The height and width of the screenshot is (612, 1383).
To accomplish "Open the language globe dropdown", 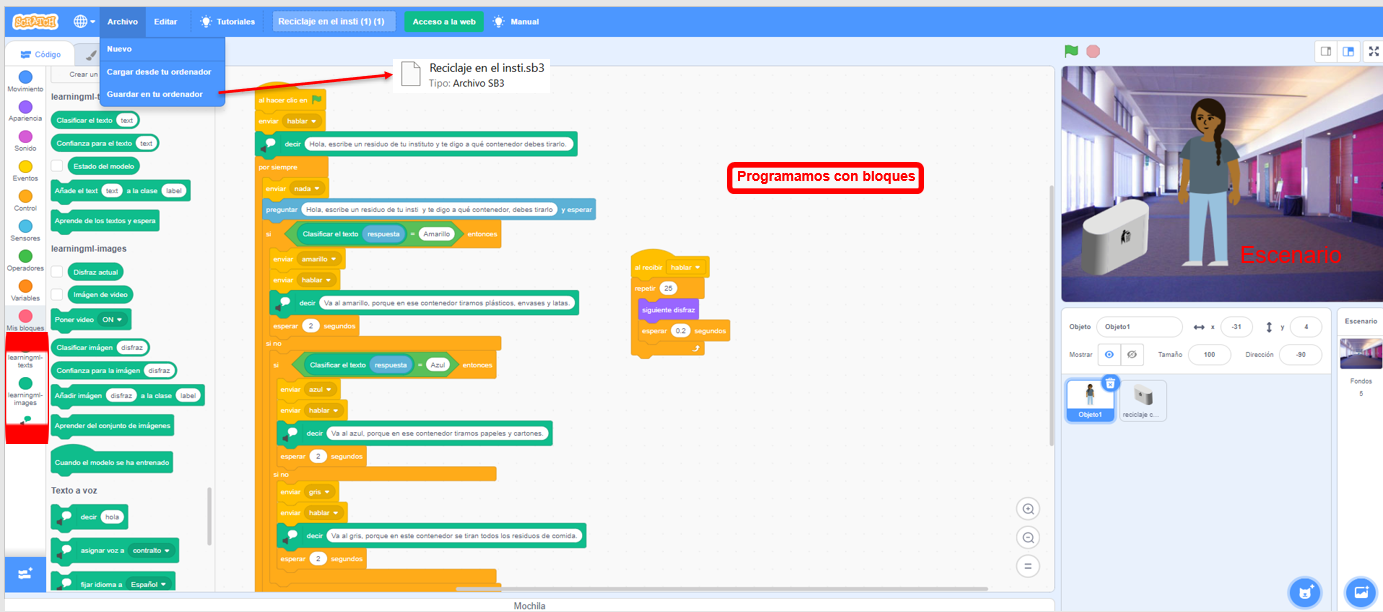I will (84, 21).
